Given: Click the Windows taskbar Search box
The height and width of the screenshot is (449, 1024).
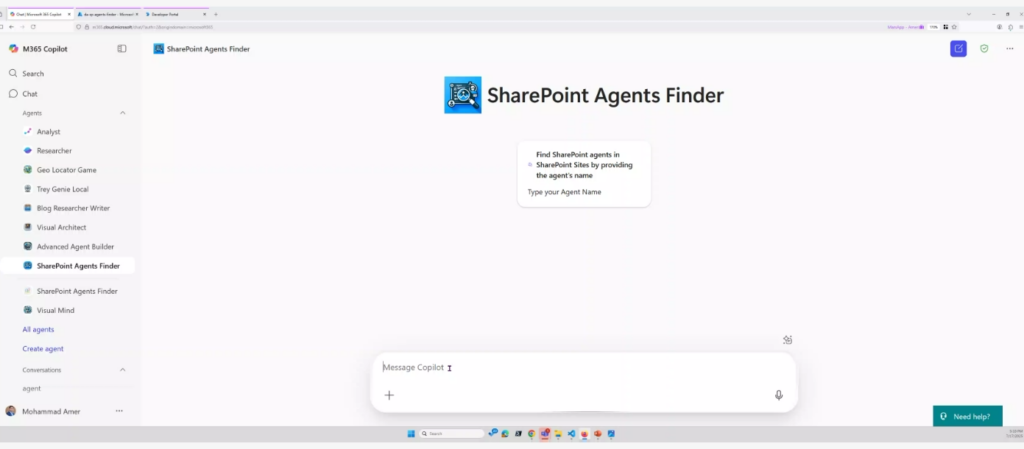Looking at the screenshot, I should (451, 433).
